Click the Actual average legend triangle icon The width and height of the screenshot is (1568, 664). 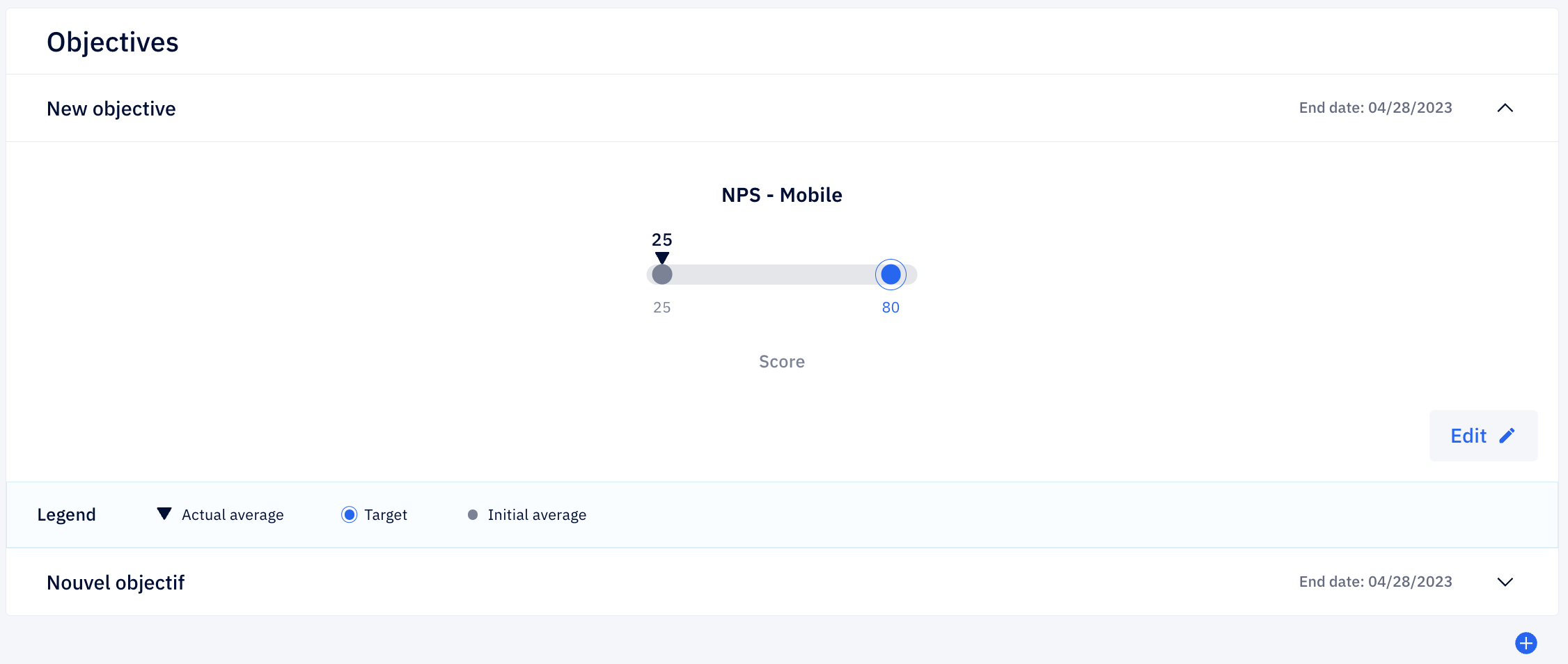tap(164, 514)
